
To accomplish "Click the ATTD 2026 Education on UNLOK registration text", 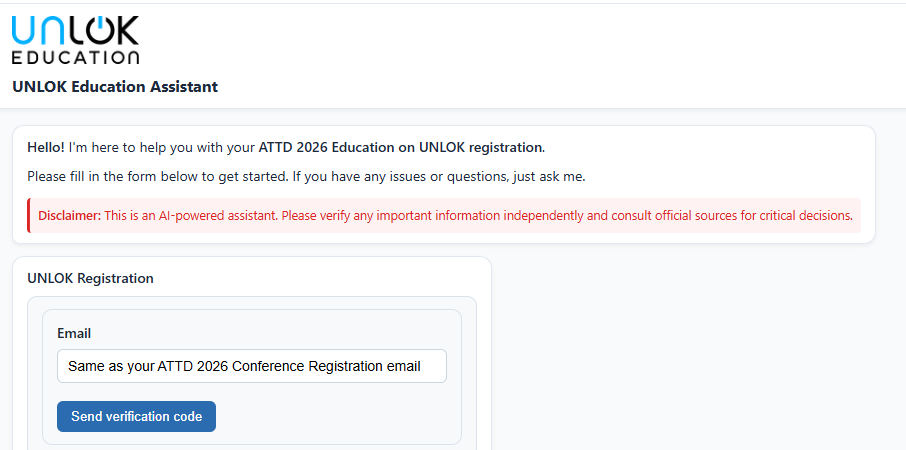I will (400, 147).
